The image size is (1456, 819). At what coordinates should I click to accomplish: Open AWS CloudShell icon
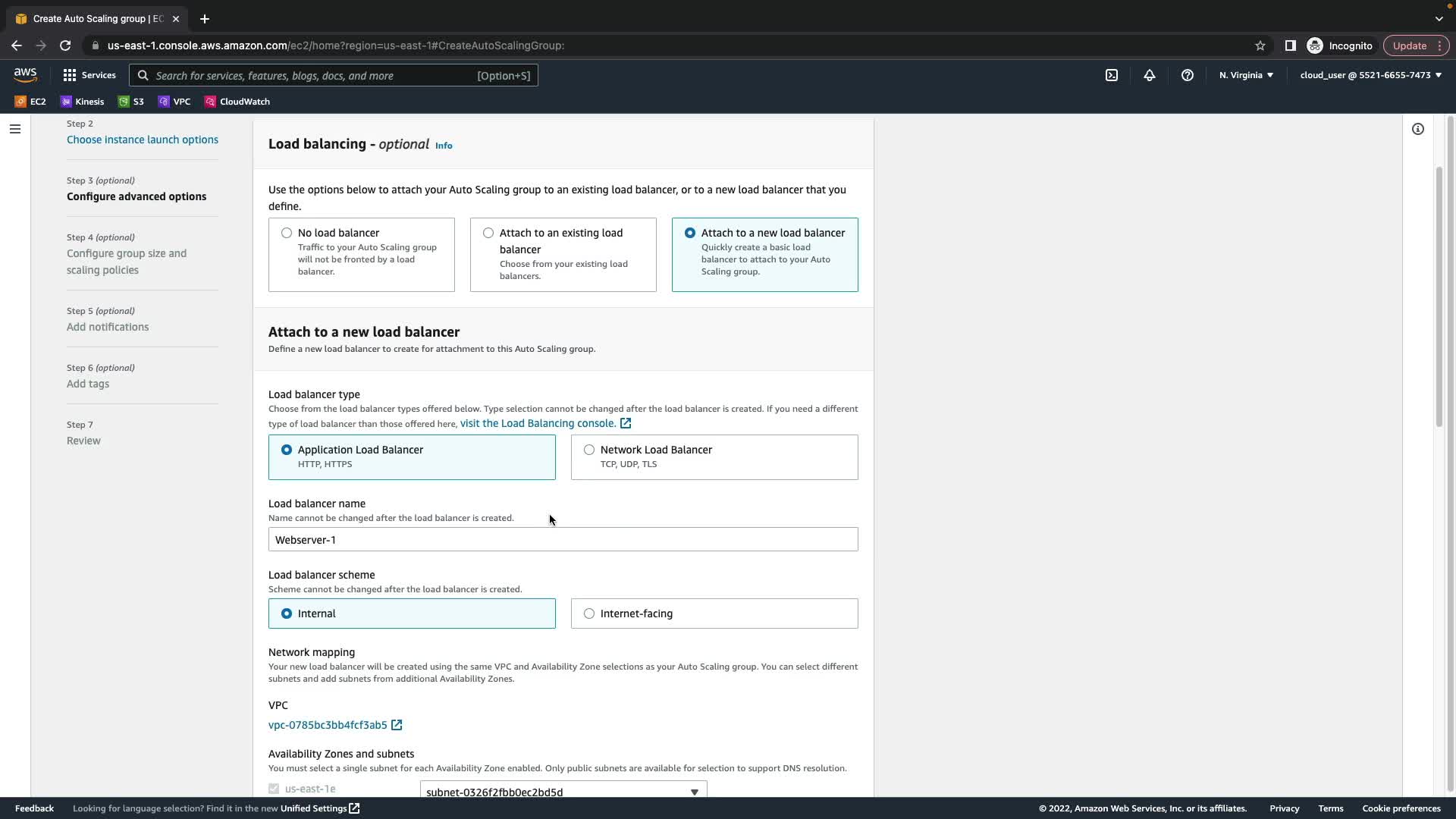coord(1111,75)
